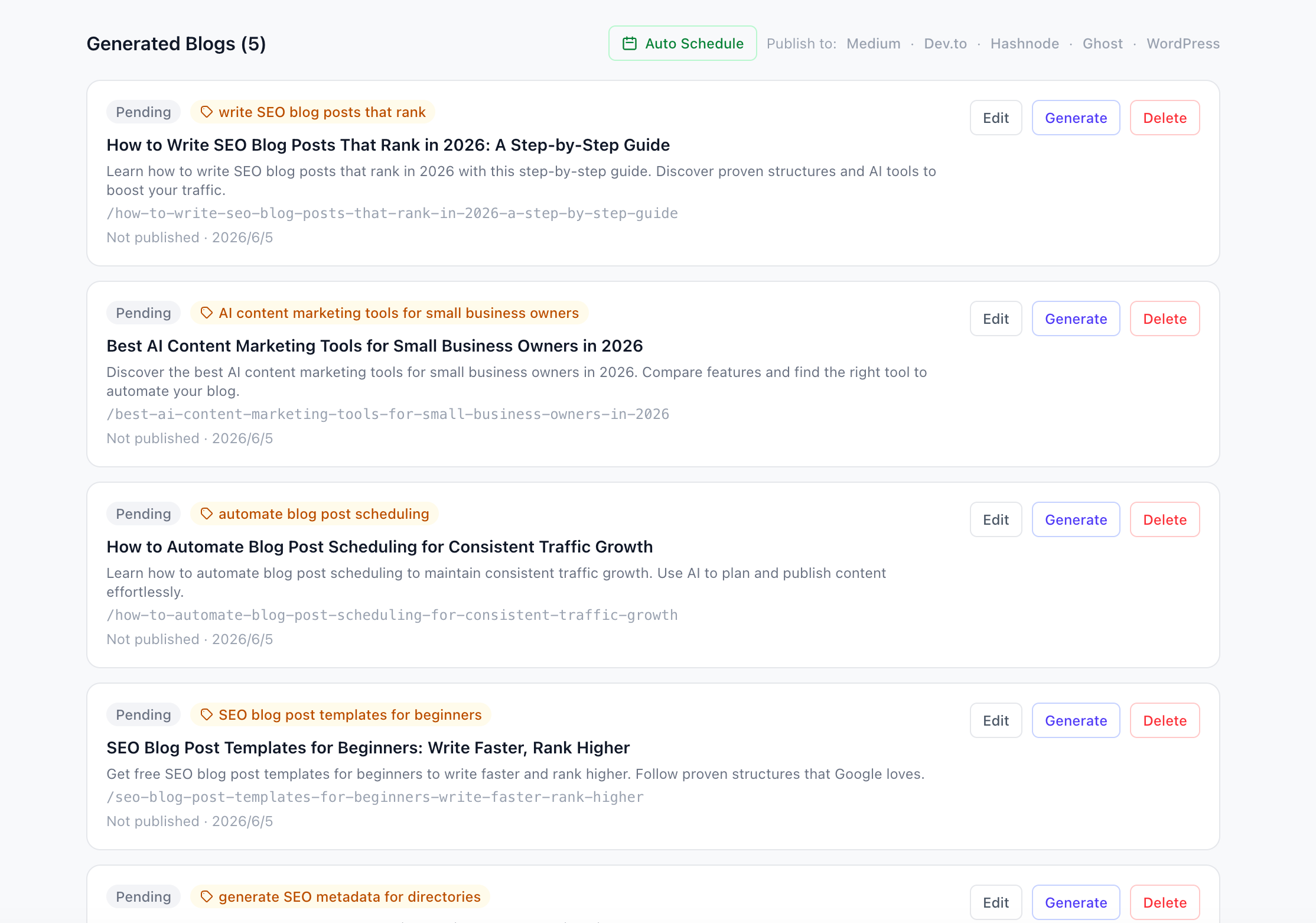1316x923 pixels.
Task: Click Pending badge on SEO metadata directories card
Action: pos(144,897)
